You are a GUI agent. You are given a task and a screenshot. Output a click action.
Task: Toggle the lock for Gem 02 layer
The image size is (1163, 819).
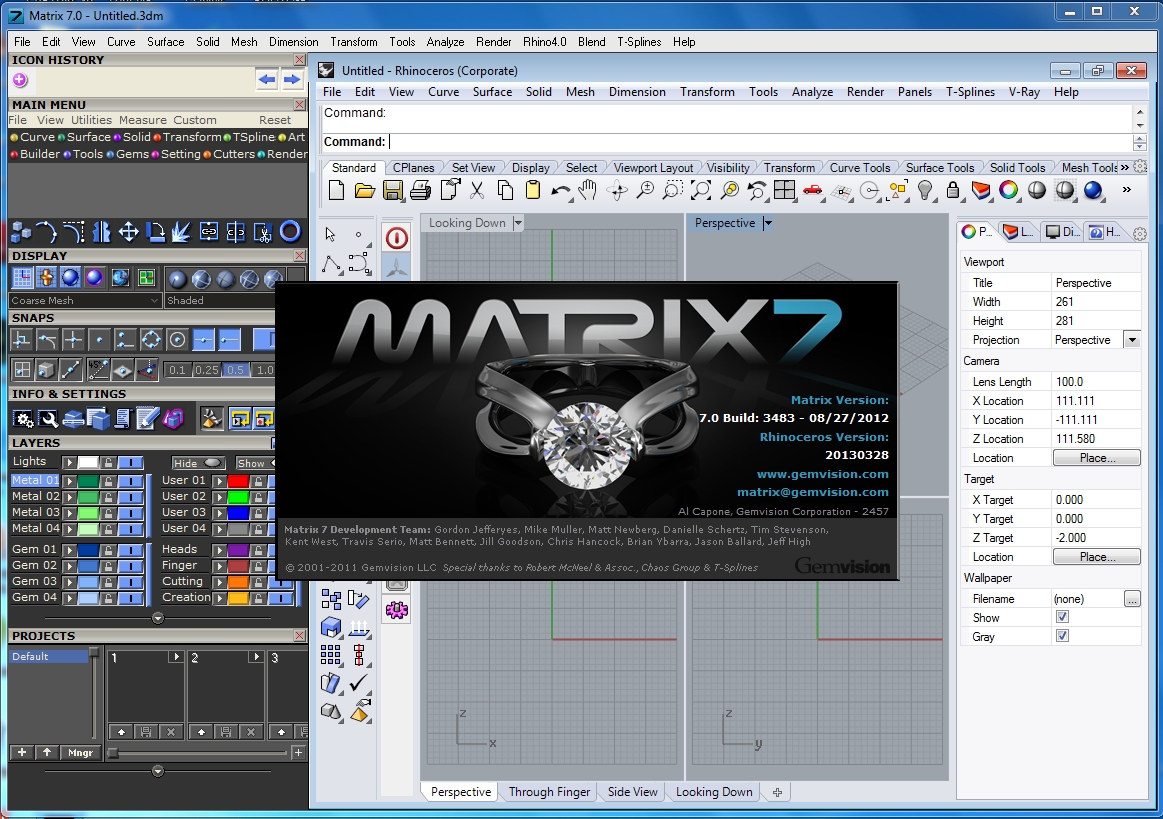(108, 566)
